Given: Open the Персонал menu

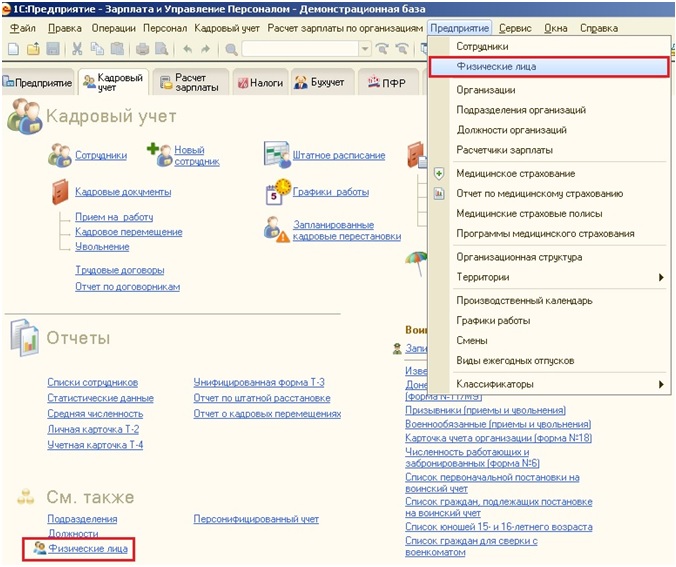Looking at the screenshot, I should (165, 28).
